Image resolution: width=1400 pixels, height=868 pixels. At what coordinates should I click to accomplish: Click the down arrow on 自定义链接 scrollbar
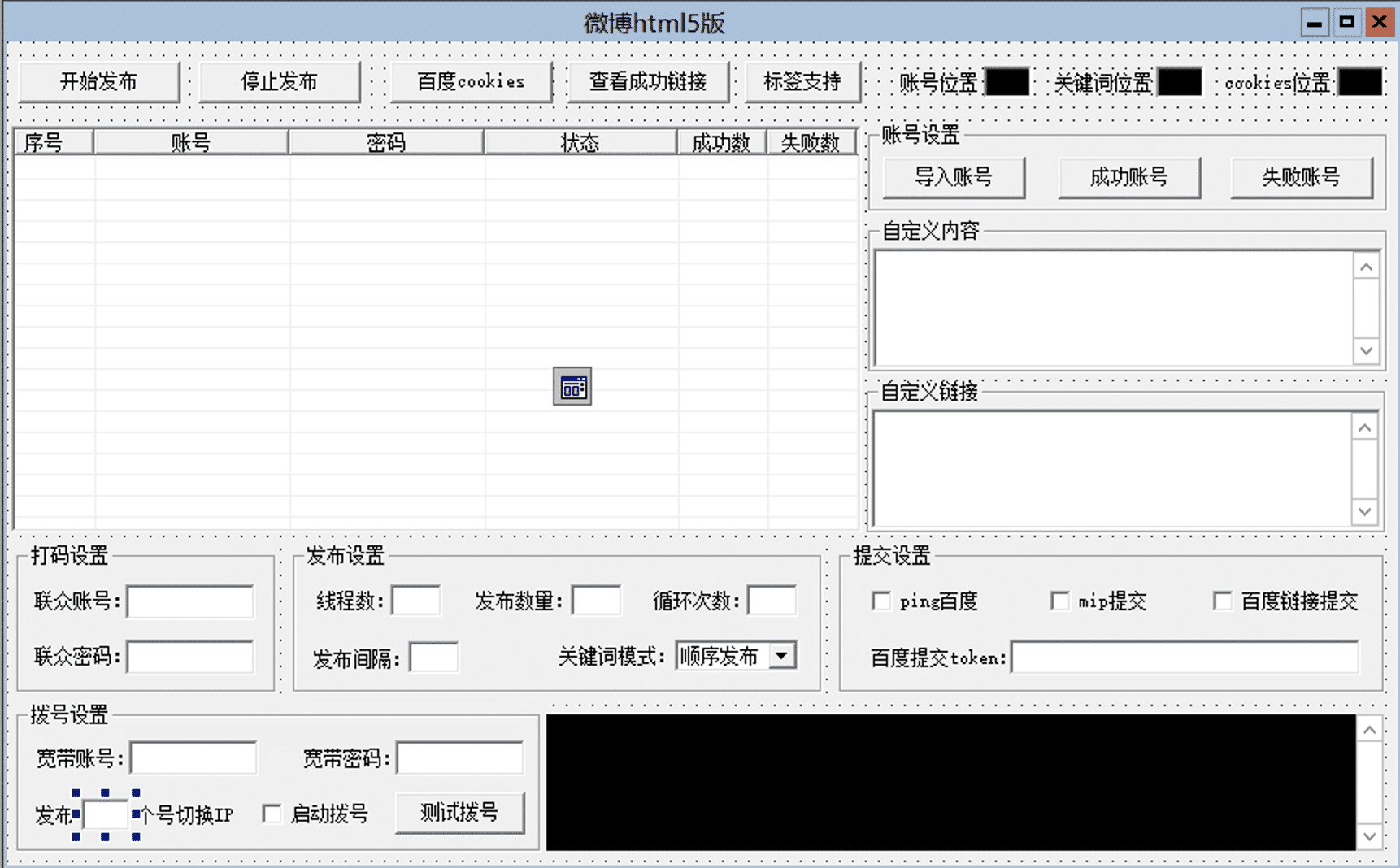[x=1364, y=512]
